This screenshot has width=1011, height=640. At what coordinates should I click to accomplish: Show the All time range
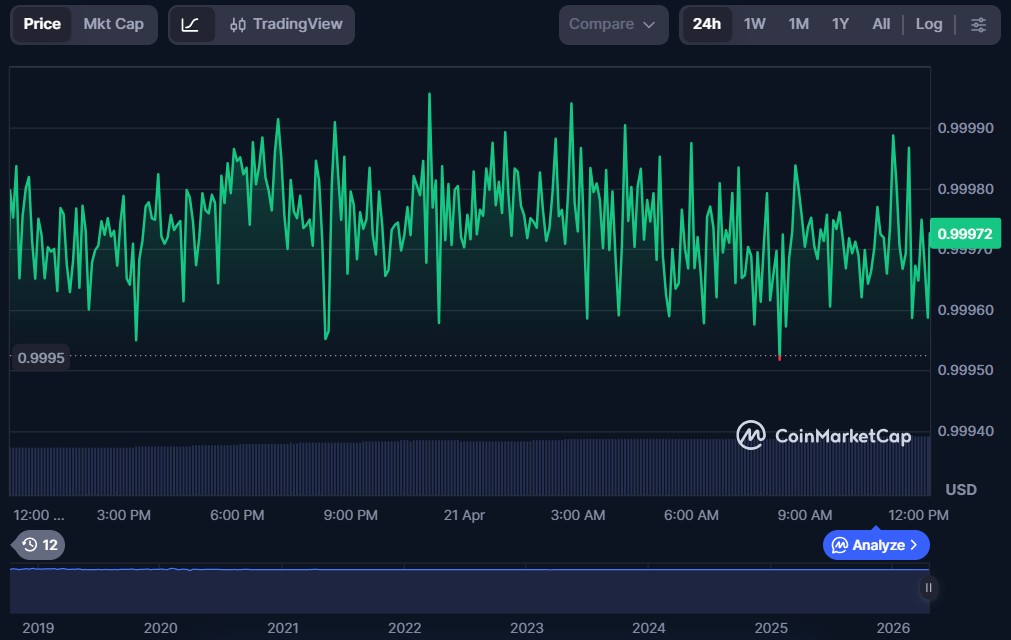click(x=880, y=25)
